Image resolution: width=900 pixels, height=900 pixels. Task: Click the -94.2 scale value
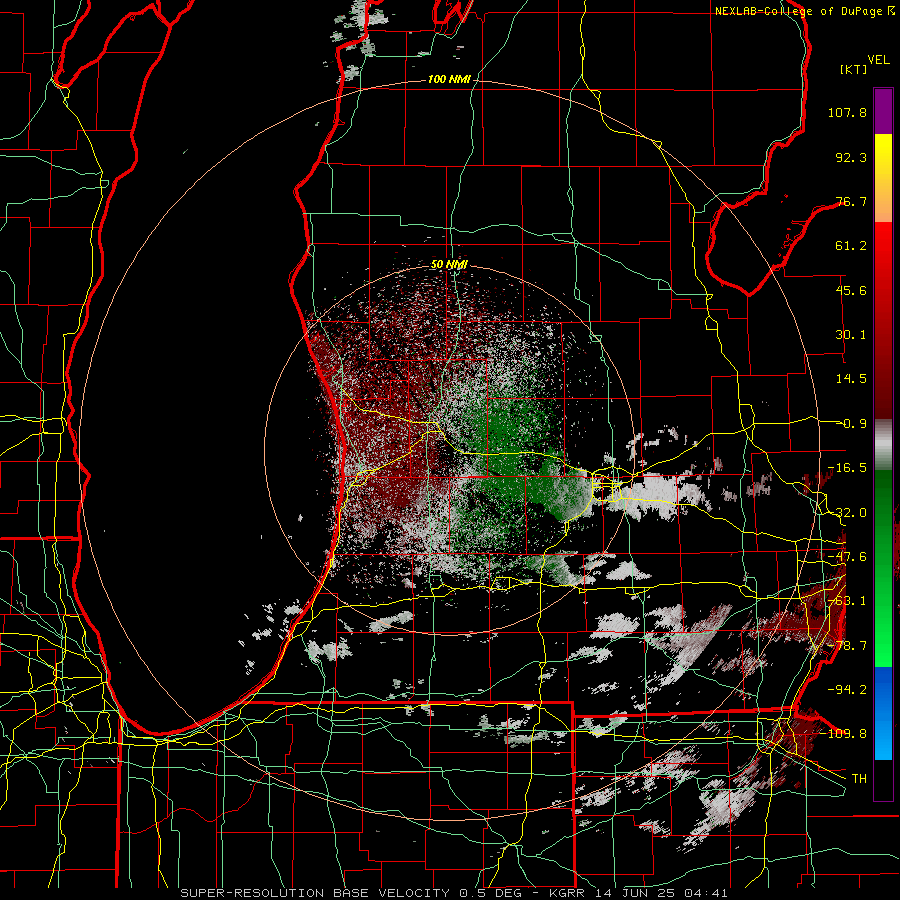coord(849,689)
